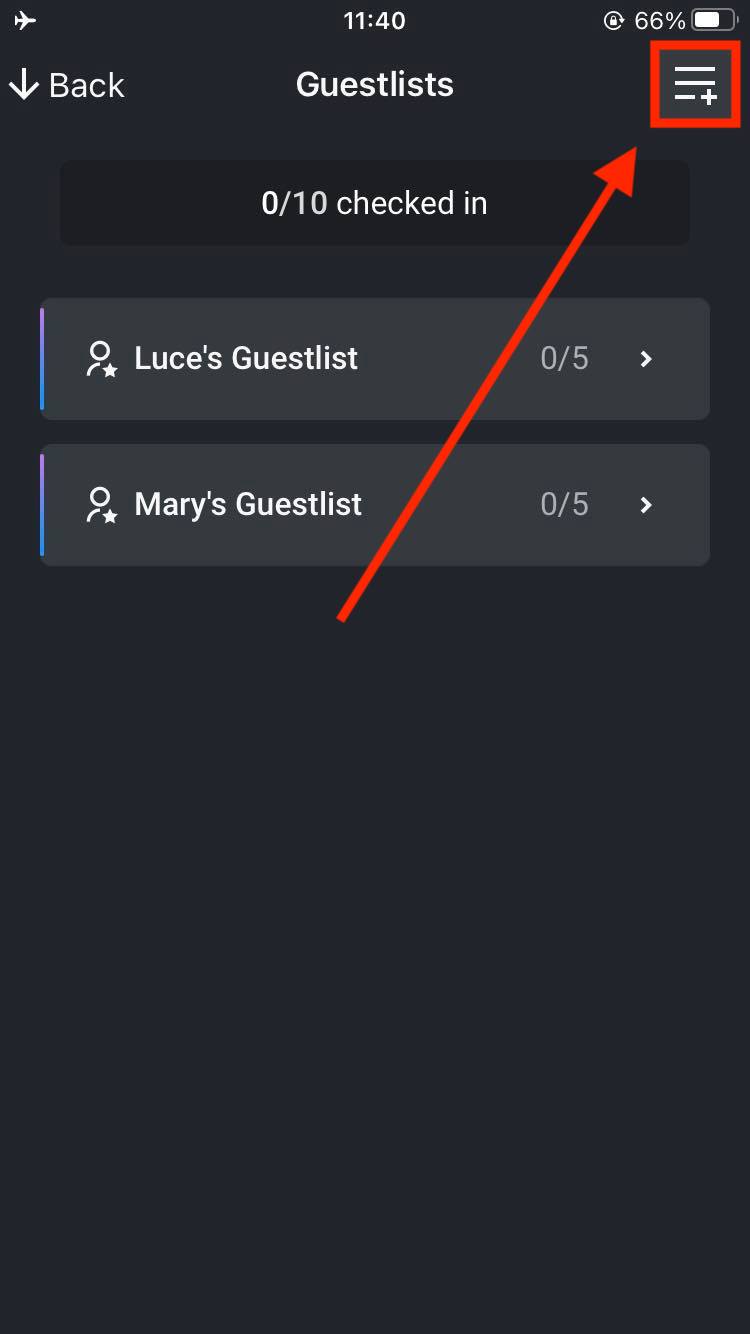Tap the downward Back arrow icon
Viewport: 750px width, 1334px height.
23,85
